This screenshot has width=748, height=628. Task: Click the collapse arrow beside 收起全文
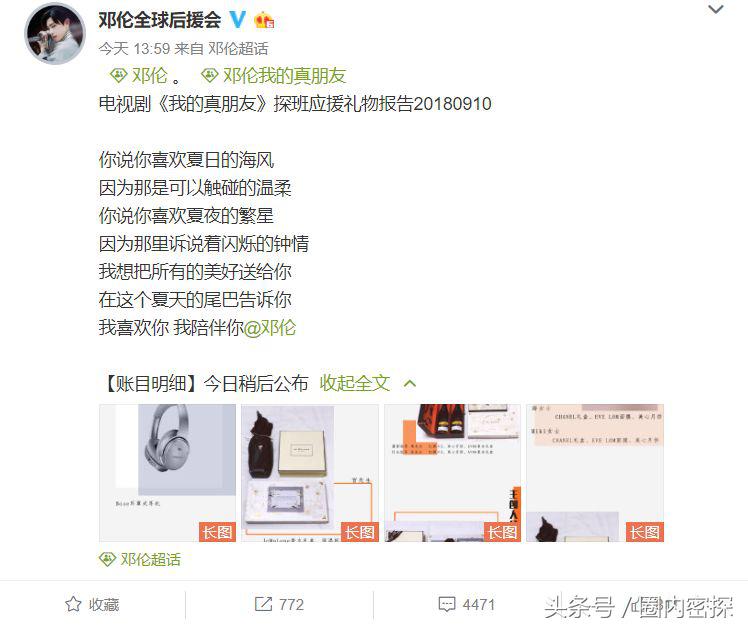[410, 383]
